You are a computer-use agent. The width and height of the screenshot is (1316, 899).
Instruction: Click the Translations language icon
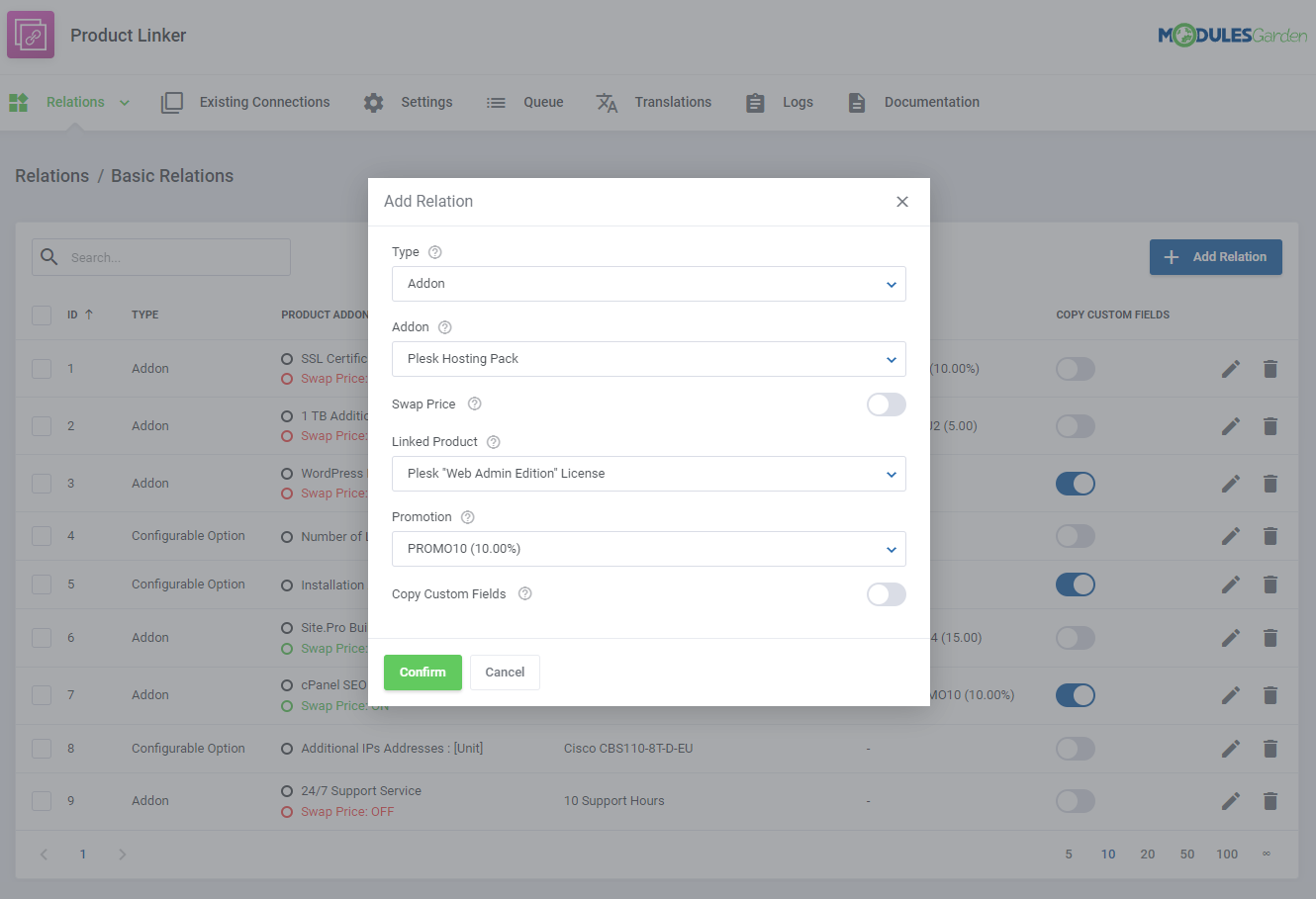(x=607, y=102)
